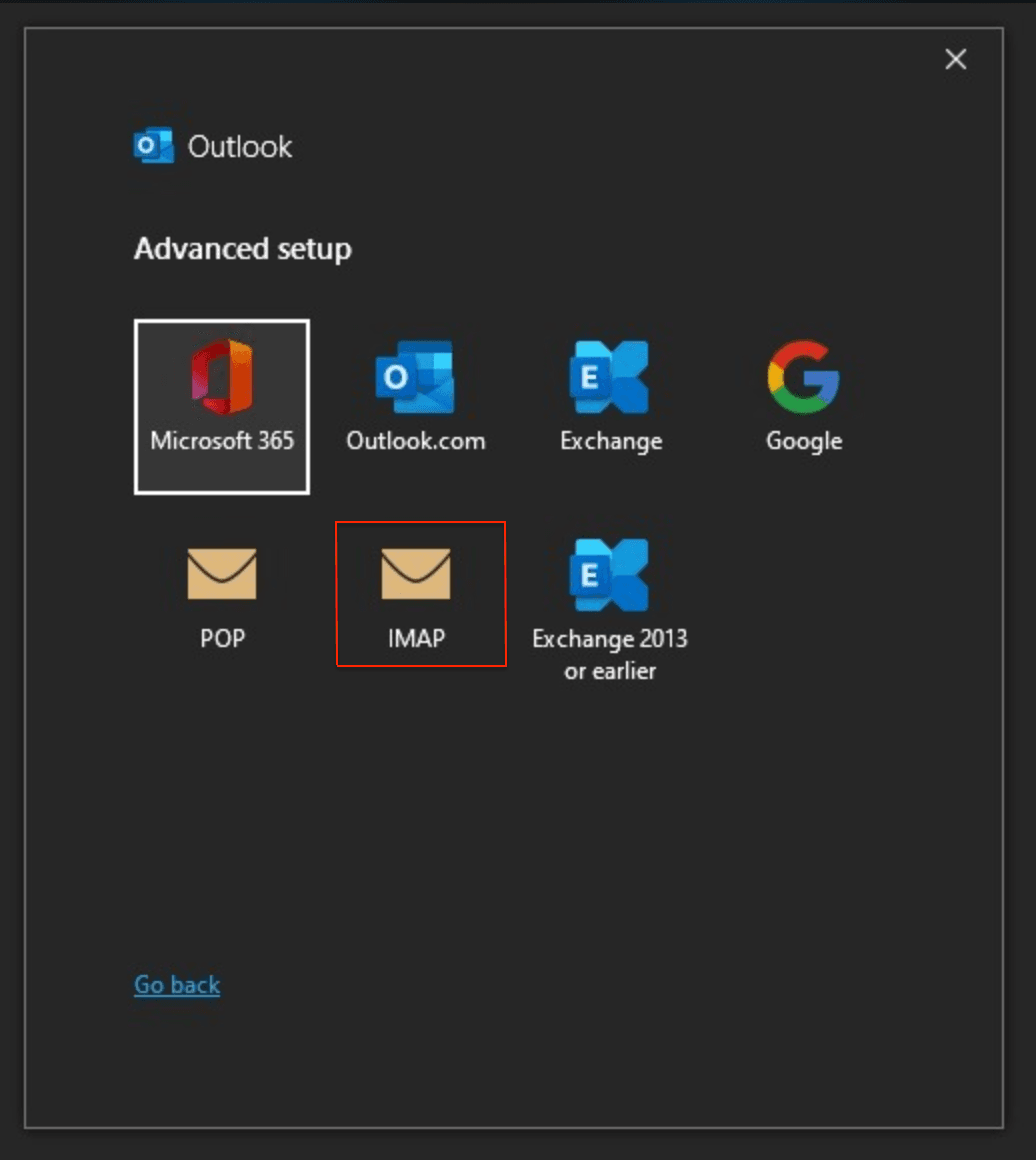
Task: Pick the Exchange account icon
Action: [x=609, y=376]
